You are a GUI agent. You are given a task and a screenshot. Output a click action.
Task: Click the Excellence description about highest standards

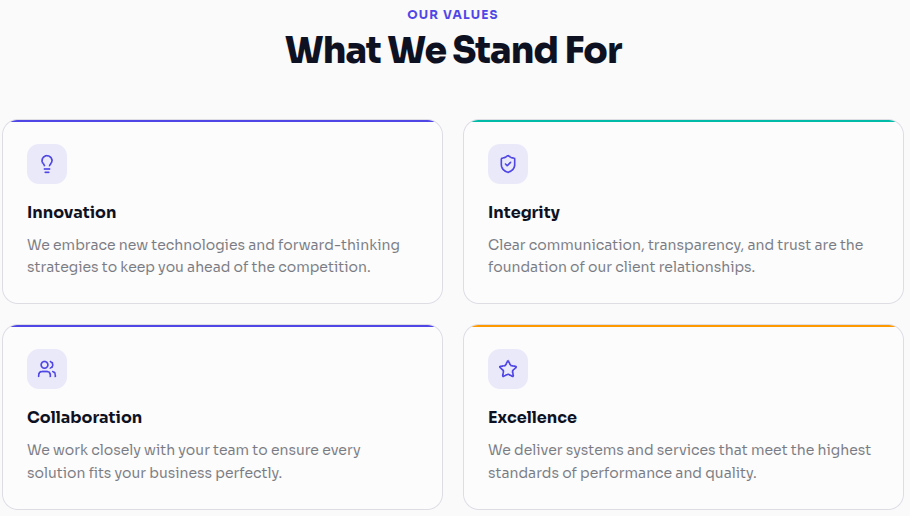[679, 461]
